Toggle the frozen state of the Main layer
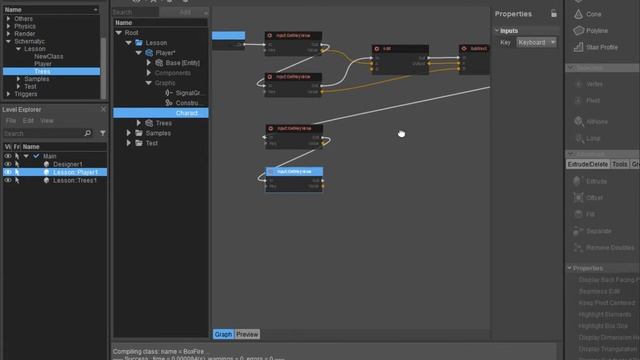The image size is (640, 360). (17, 156)
